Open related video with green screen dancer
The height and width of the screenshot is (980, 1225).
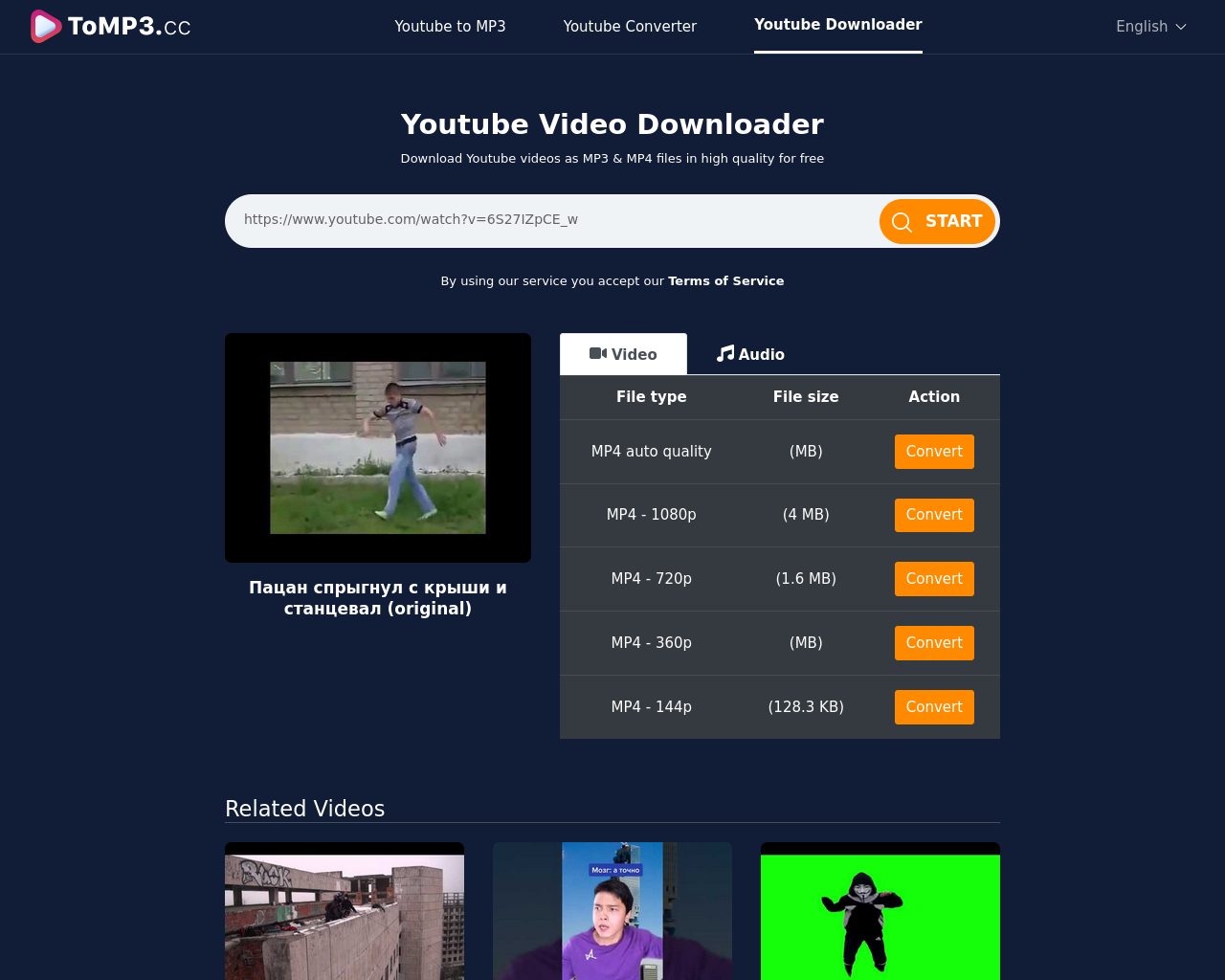880,911
